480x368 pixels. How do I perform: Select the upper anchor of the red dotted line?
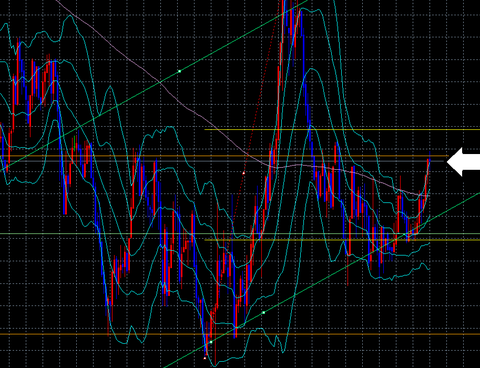tap(244, 173)
